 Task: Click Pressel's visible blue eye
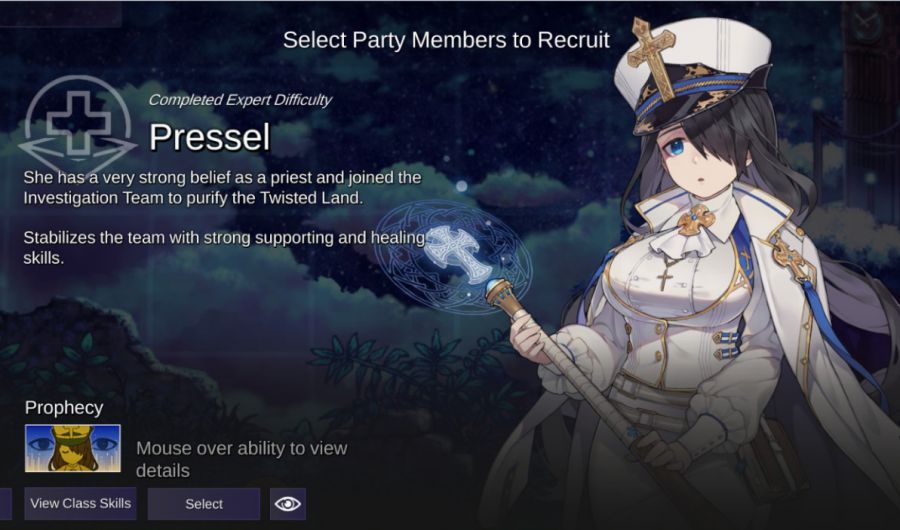[677, 146]
